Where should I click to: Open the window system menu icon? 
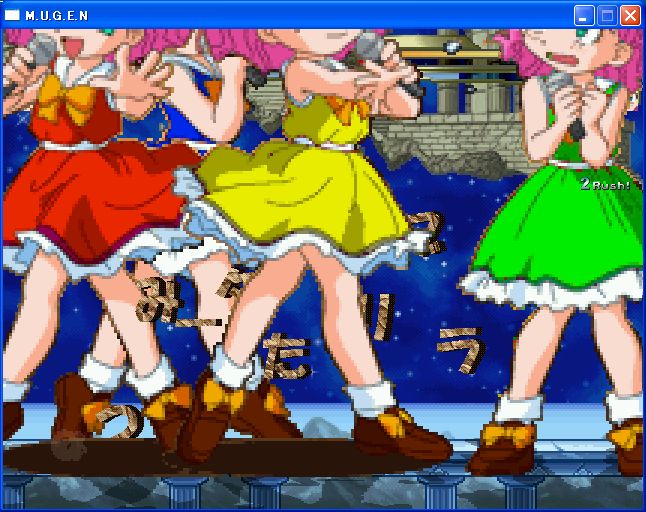[x=12, y=15]
